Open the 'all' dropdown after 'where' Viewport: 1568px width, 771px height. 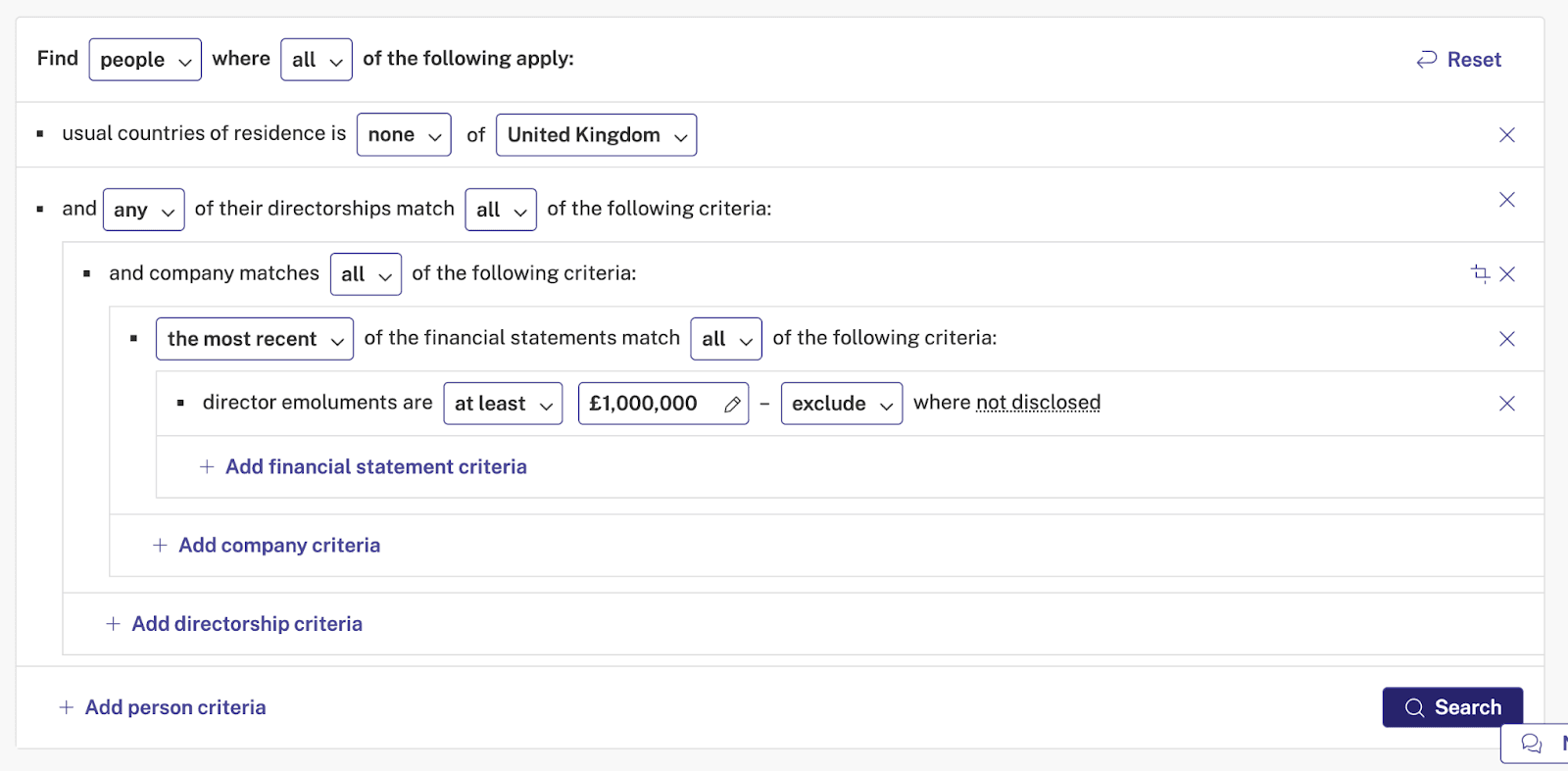[x=317, y=60]
